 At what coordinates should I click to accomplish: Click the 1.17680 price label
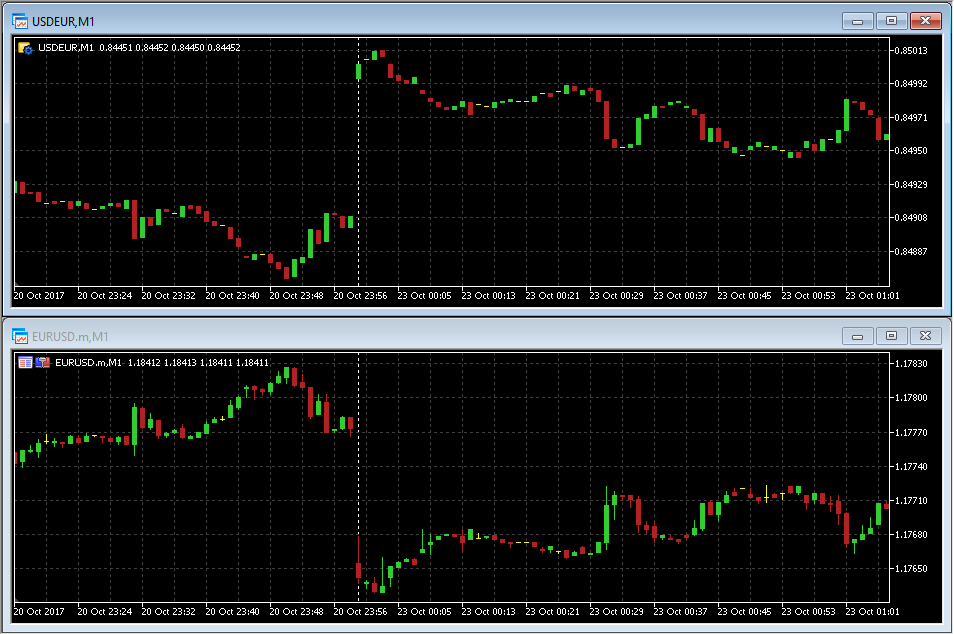pos(911,535)
